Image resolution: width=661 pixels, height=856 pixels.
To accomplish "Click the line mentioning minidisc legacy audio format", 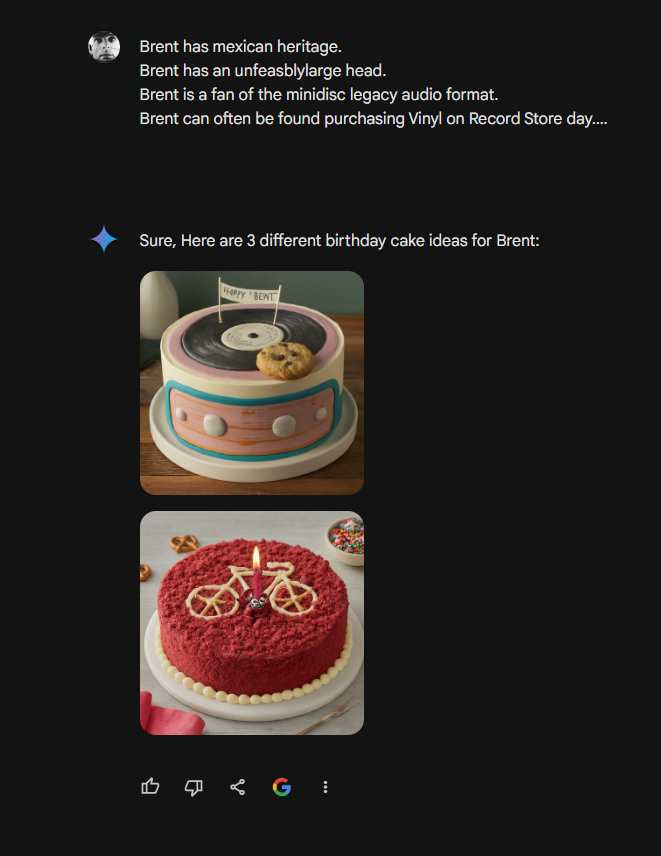I will point(319,94).
